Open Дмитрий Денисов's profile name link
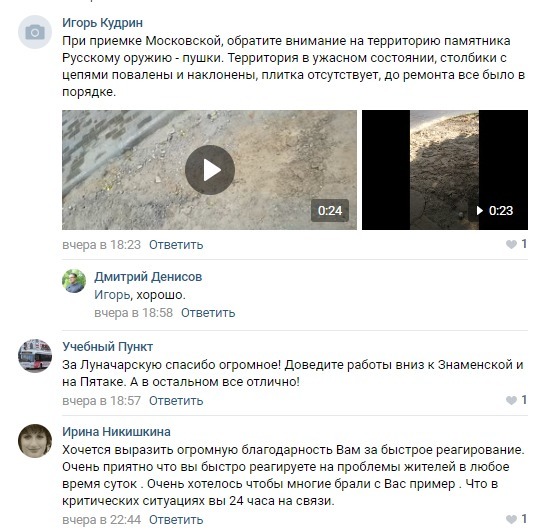The width and height of the screenshot is (541, 532). (148, 277)
